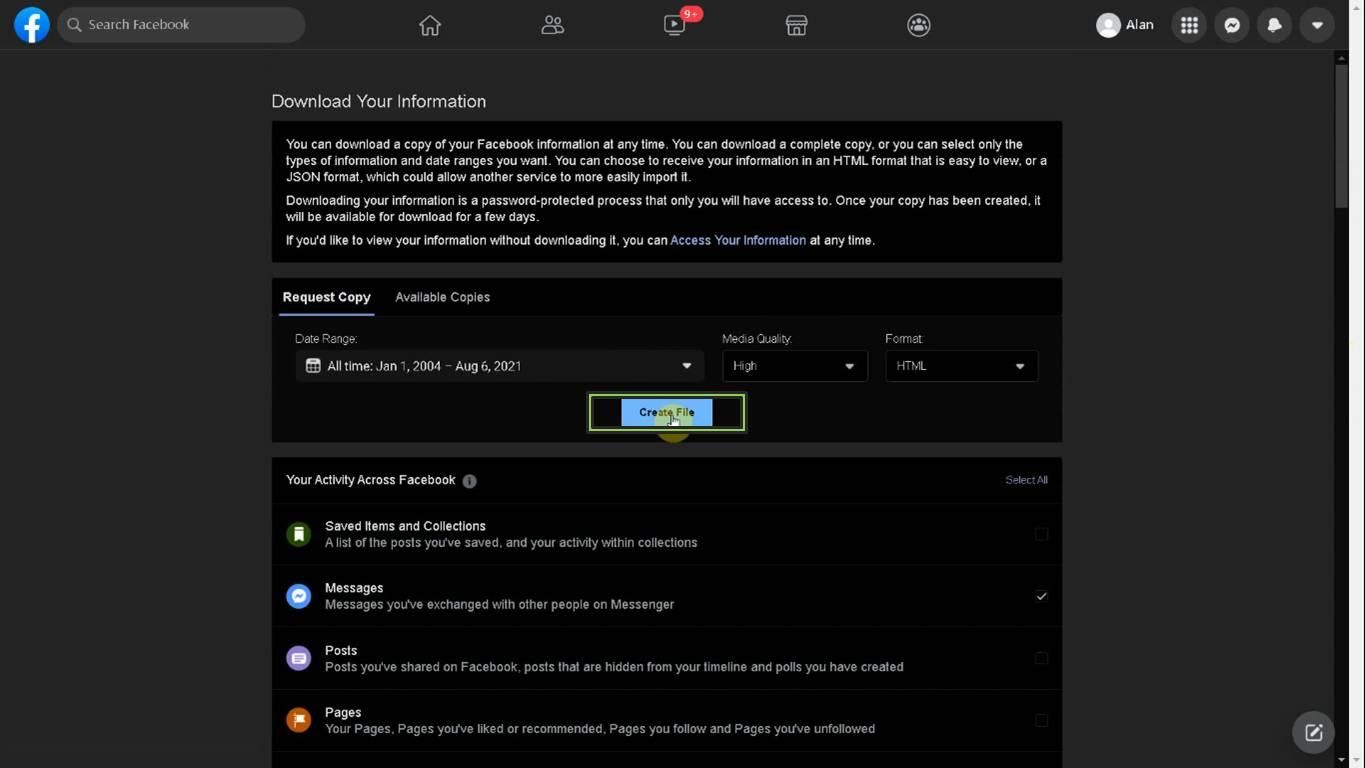This screenshot has height=768, width=1365.
Task: Open the Groups icon in top navigation
Action: [919, 25]
